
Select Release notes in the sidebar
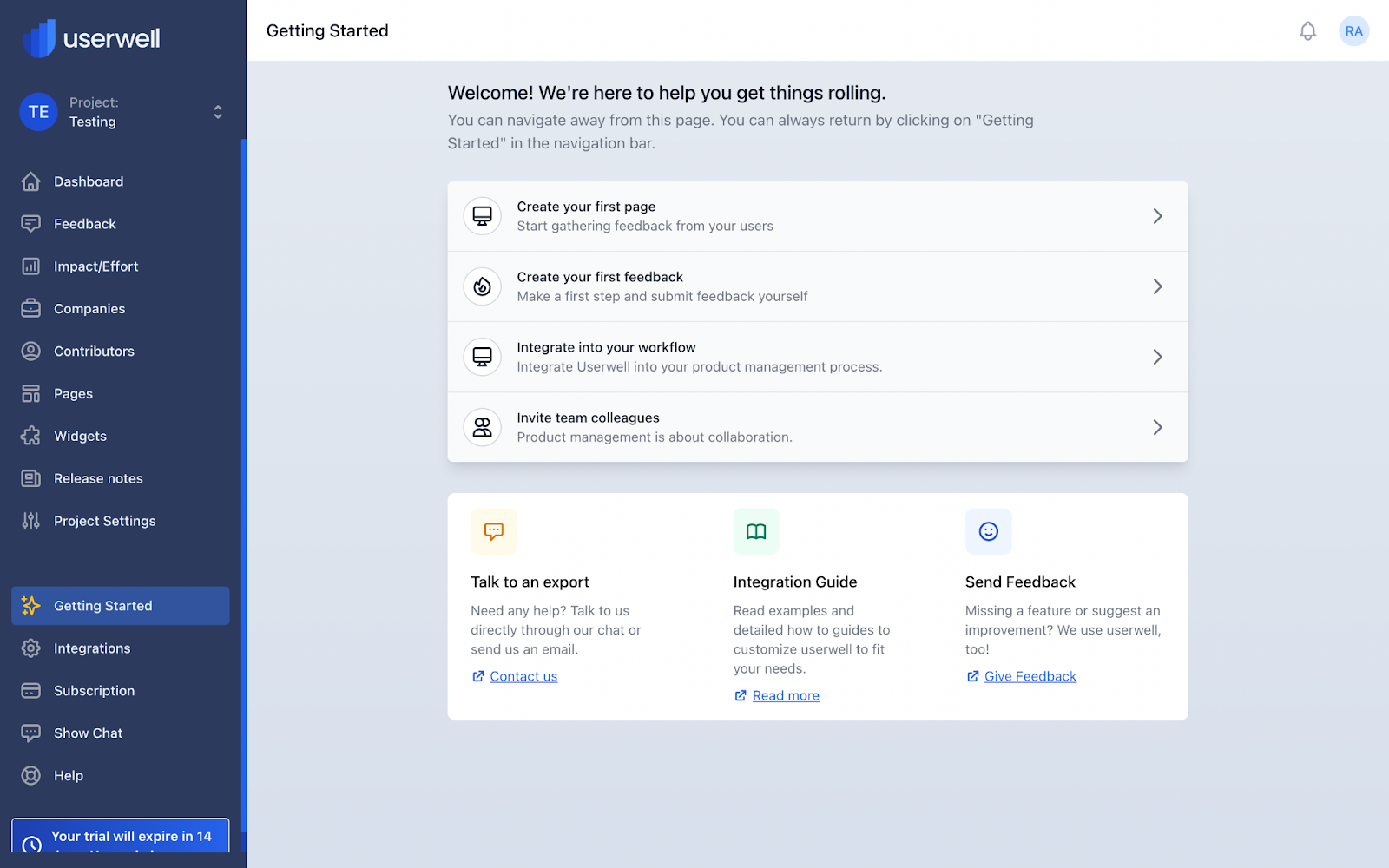pos(98,478)
